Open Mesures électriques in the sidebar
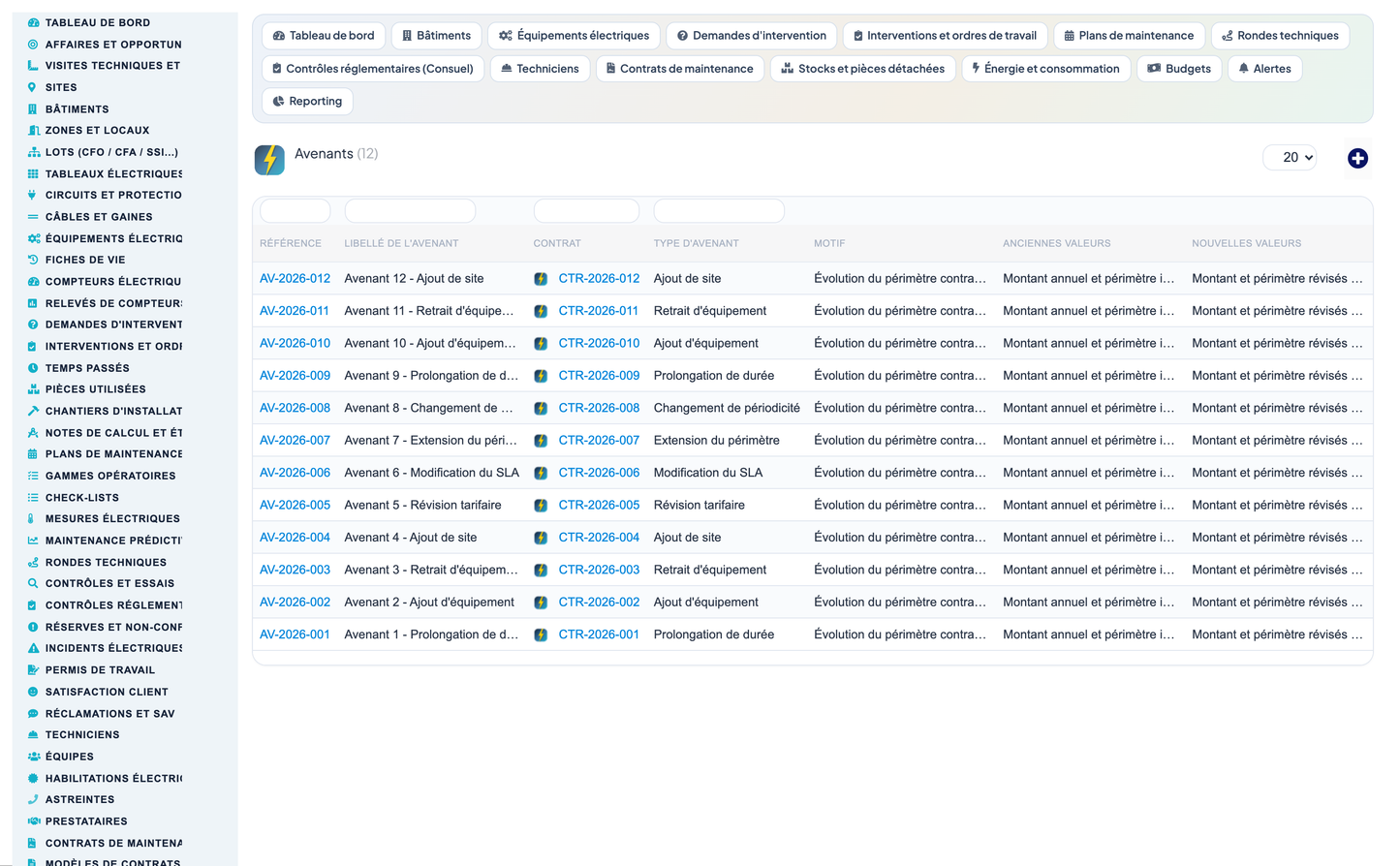 (x=112, y=519)
